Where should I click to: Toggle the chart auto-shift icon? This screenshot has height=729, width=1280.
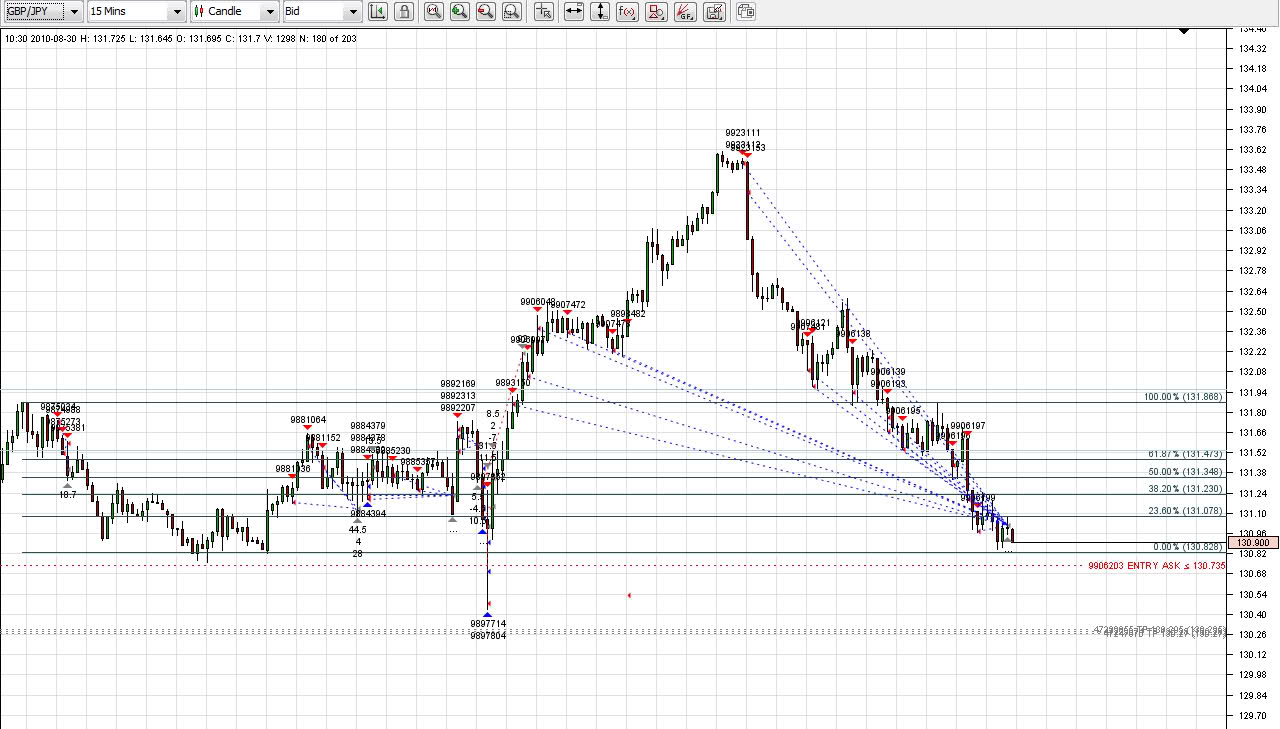click(377, 12)
